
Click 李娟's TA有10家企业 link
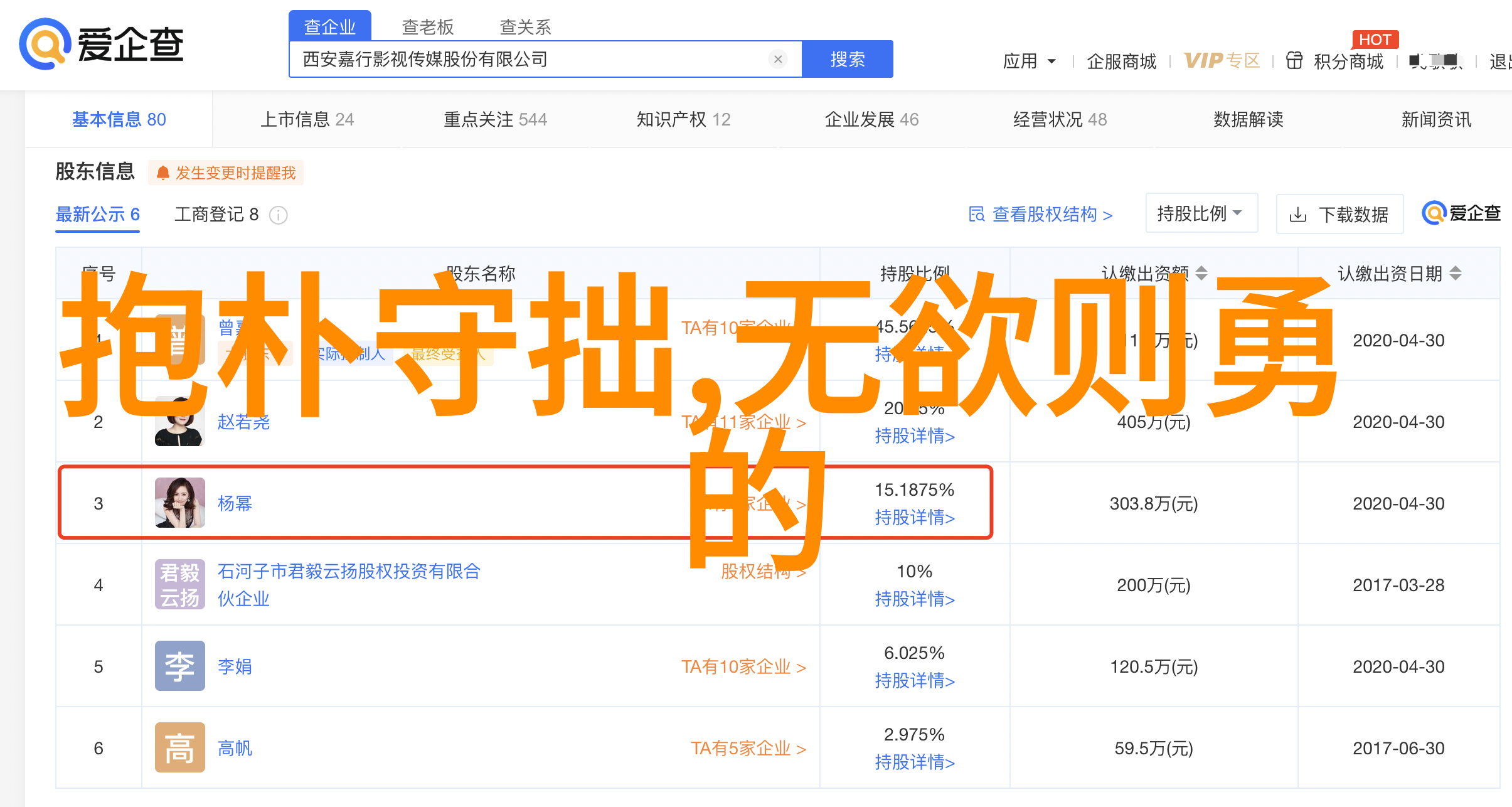click(x=743, y=666)
